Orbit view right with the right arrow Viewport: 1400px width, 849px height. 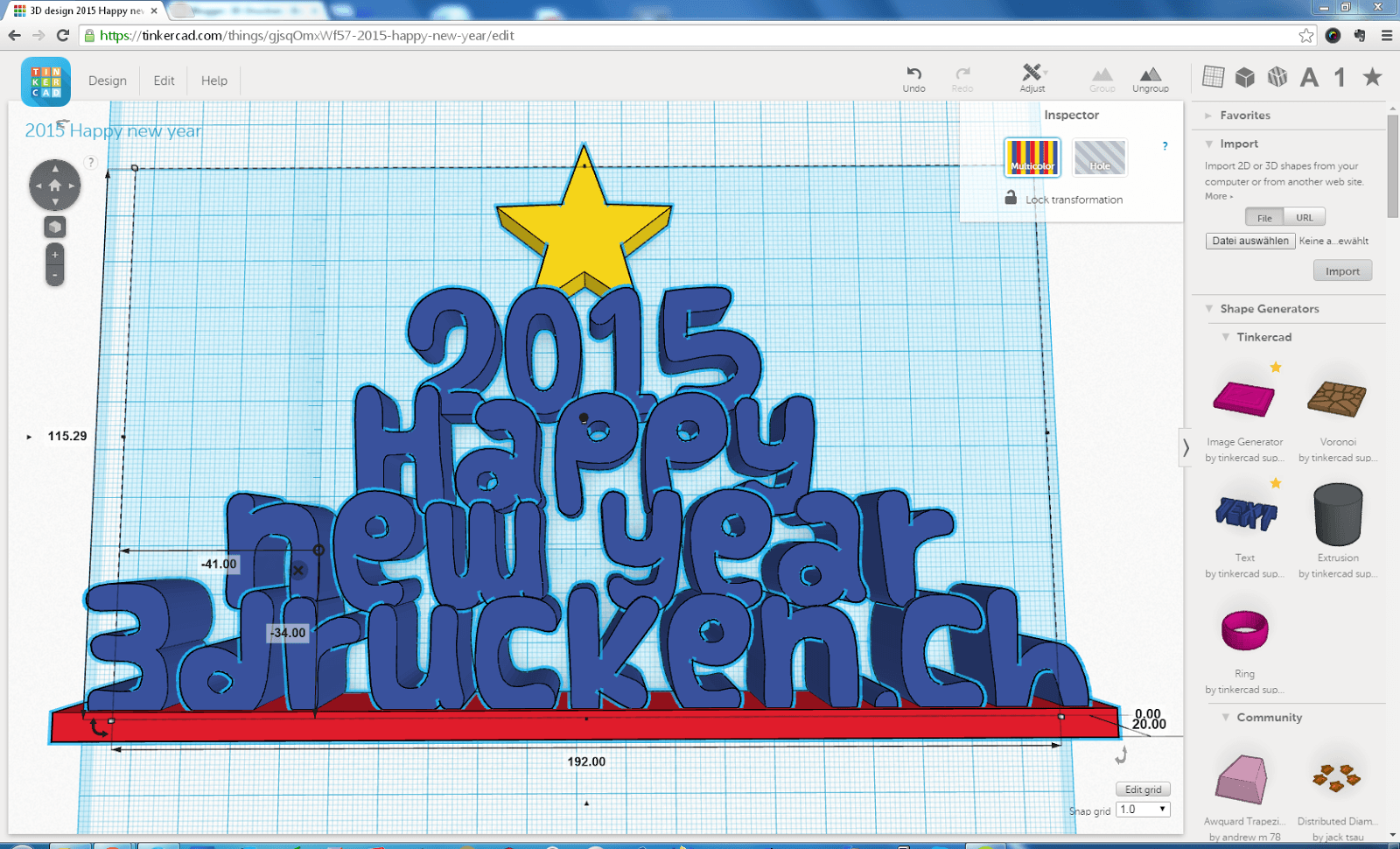click(x=72, y=186)
